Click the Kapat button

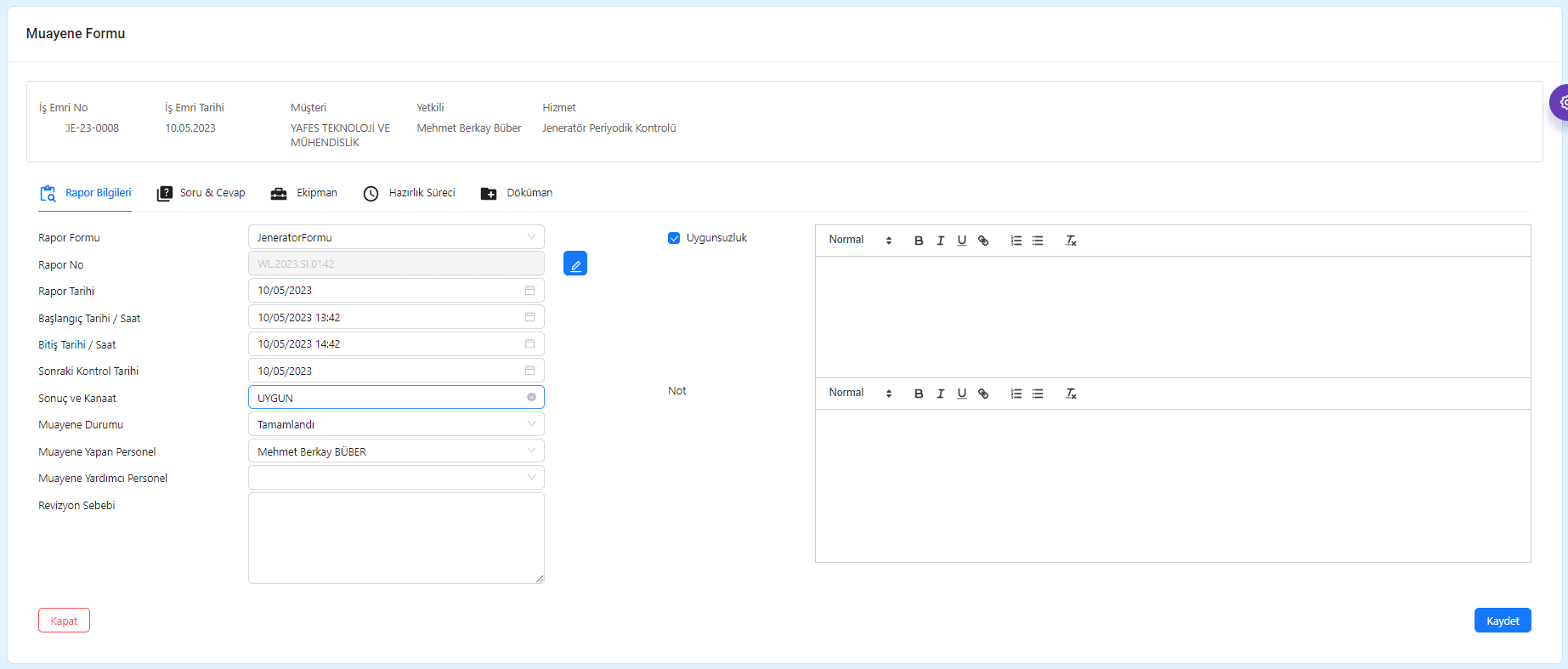[x=64, y=621]
